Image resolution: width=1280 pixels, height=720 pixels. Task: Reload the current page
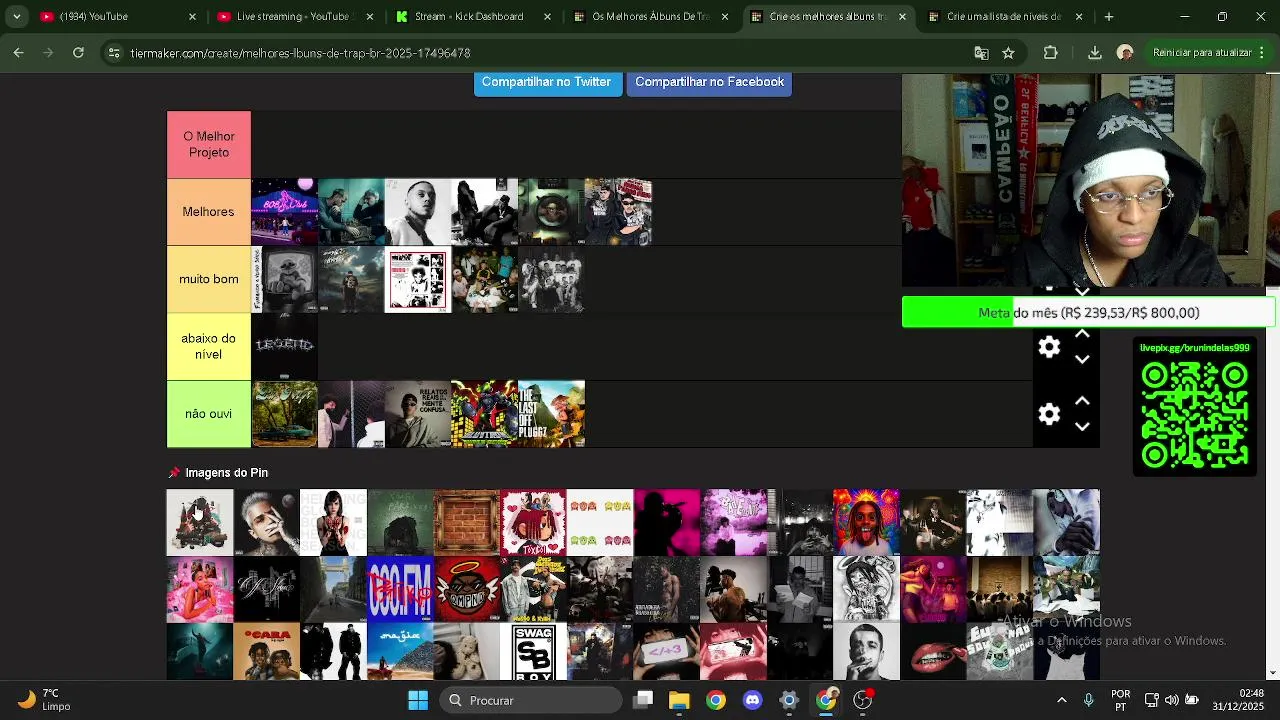(x=78, y=53)
